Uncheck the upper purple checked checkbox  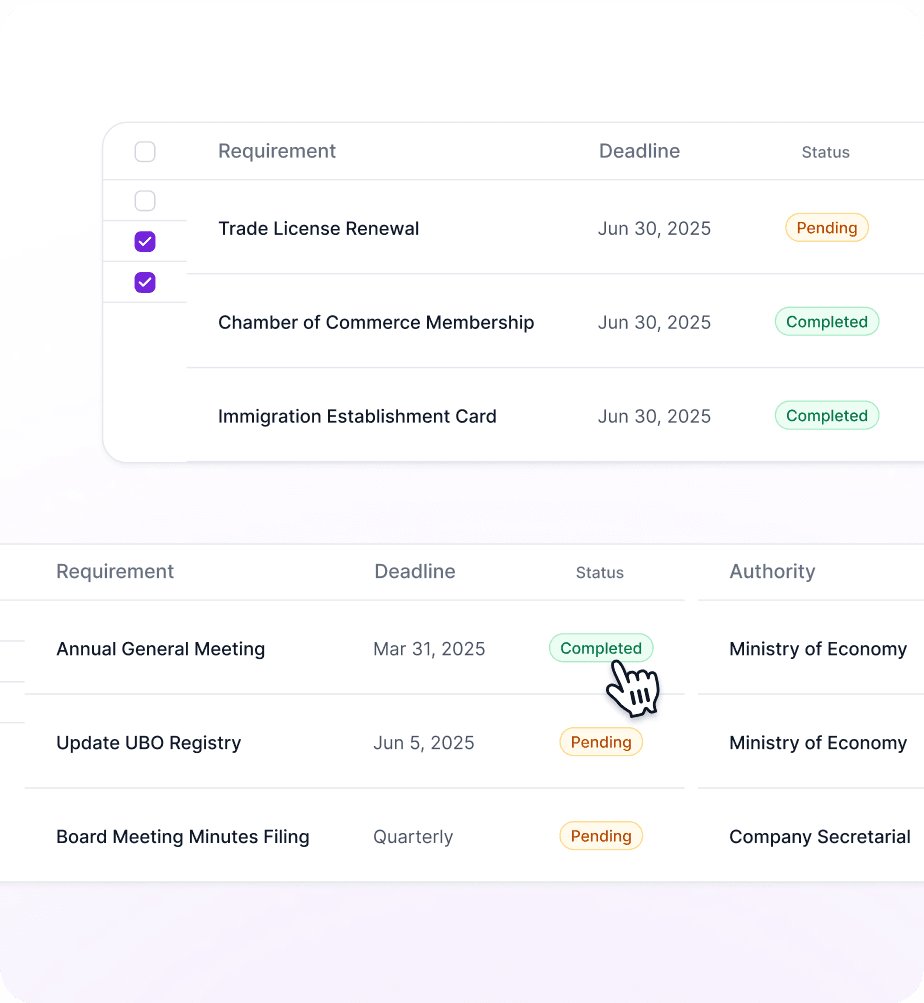[145, 241]
